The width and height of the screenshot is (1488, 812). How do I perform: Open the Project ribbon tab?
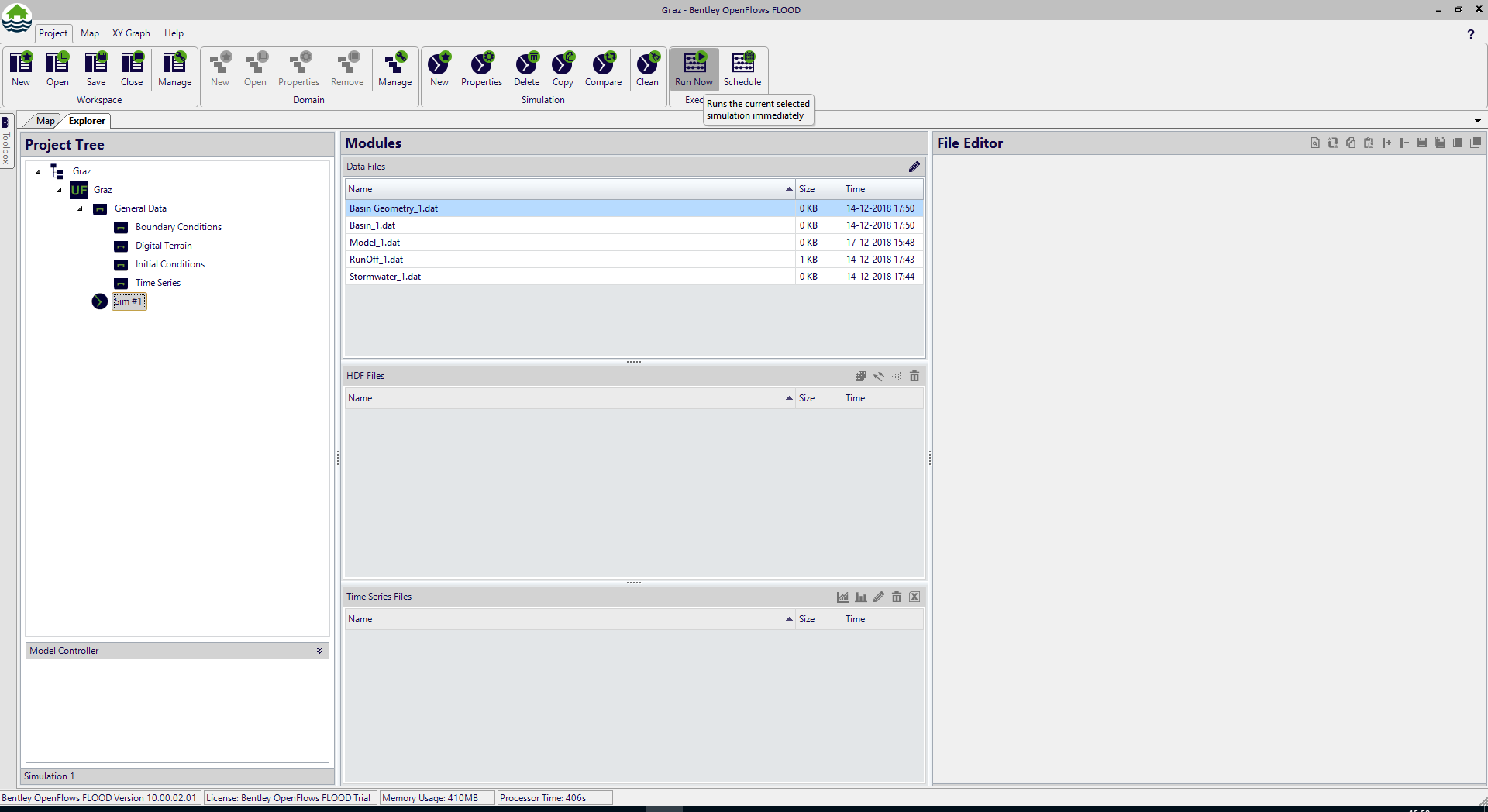(x=53, y=33)
